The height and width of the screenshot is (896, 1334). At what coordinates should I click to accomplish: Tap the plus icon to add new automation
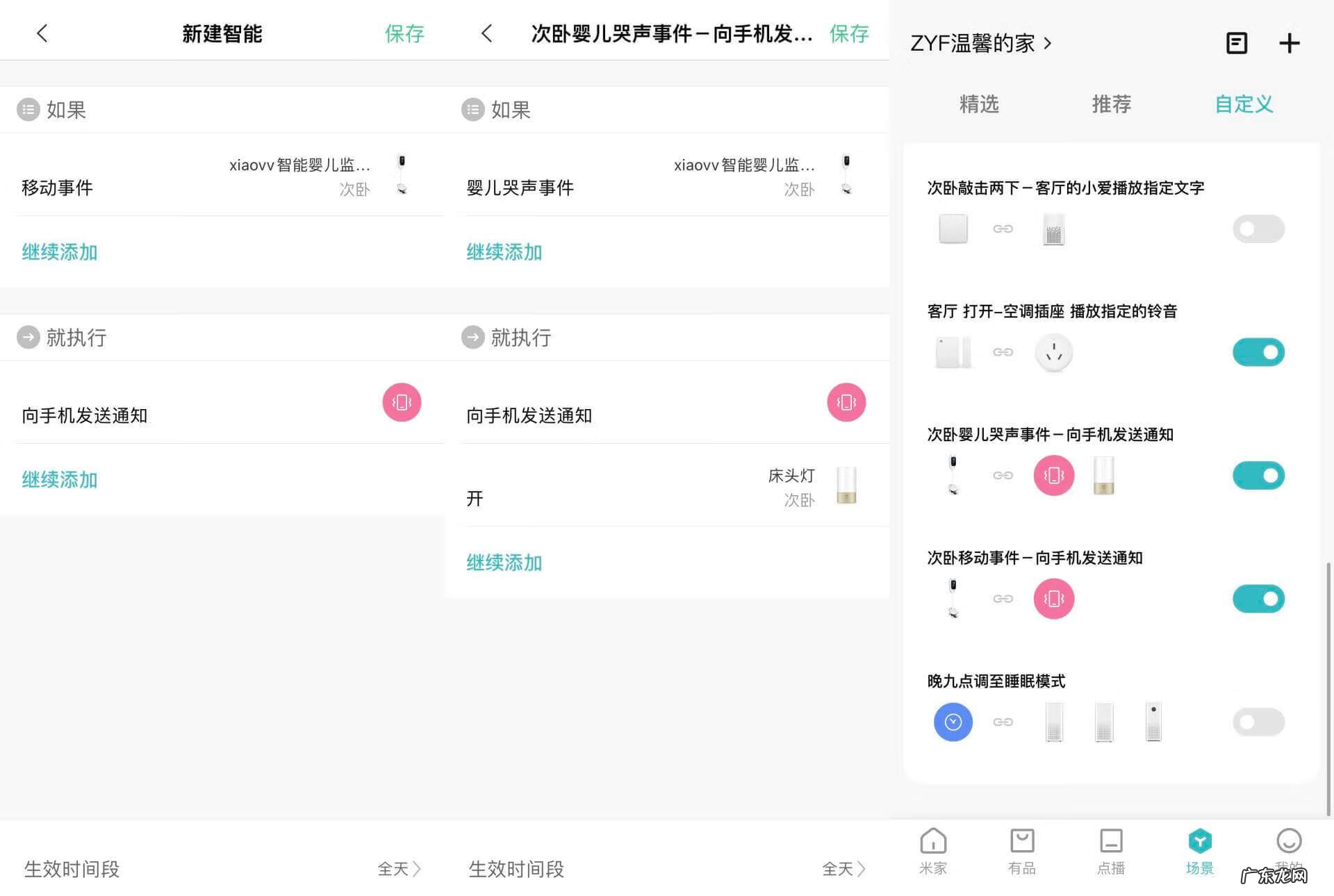[x=1290, y=43]
